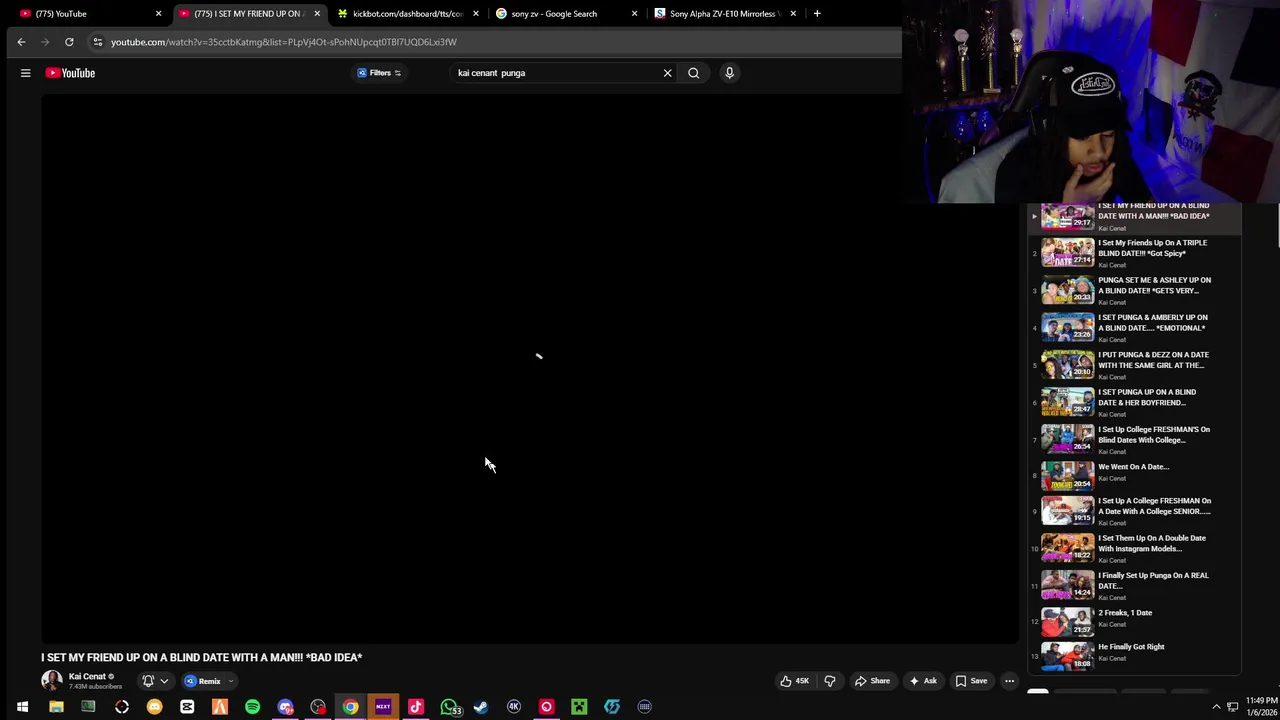Open "College FRESHMAN On A Date" video
Viewport: 1280px width, 720px height.
click(1135, 510)
